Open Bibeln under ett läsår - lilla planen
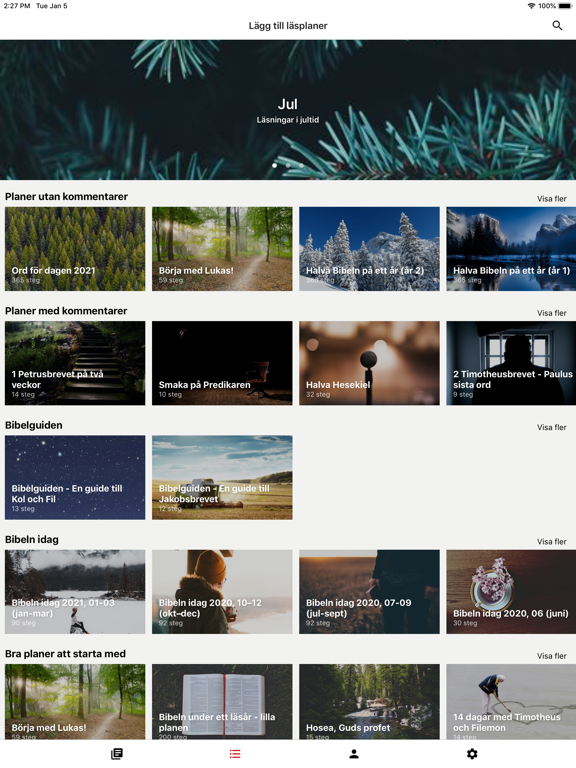 point(222,701)
